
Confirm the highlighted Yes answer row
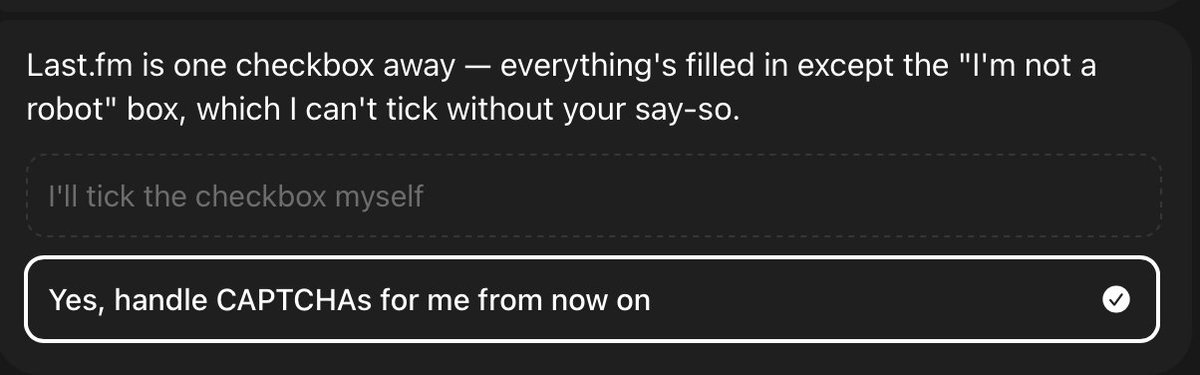pyautogui.click(x=592, y=299)
